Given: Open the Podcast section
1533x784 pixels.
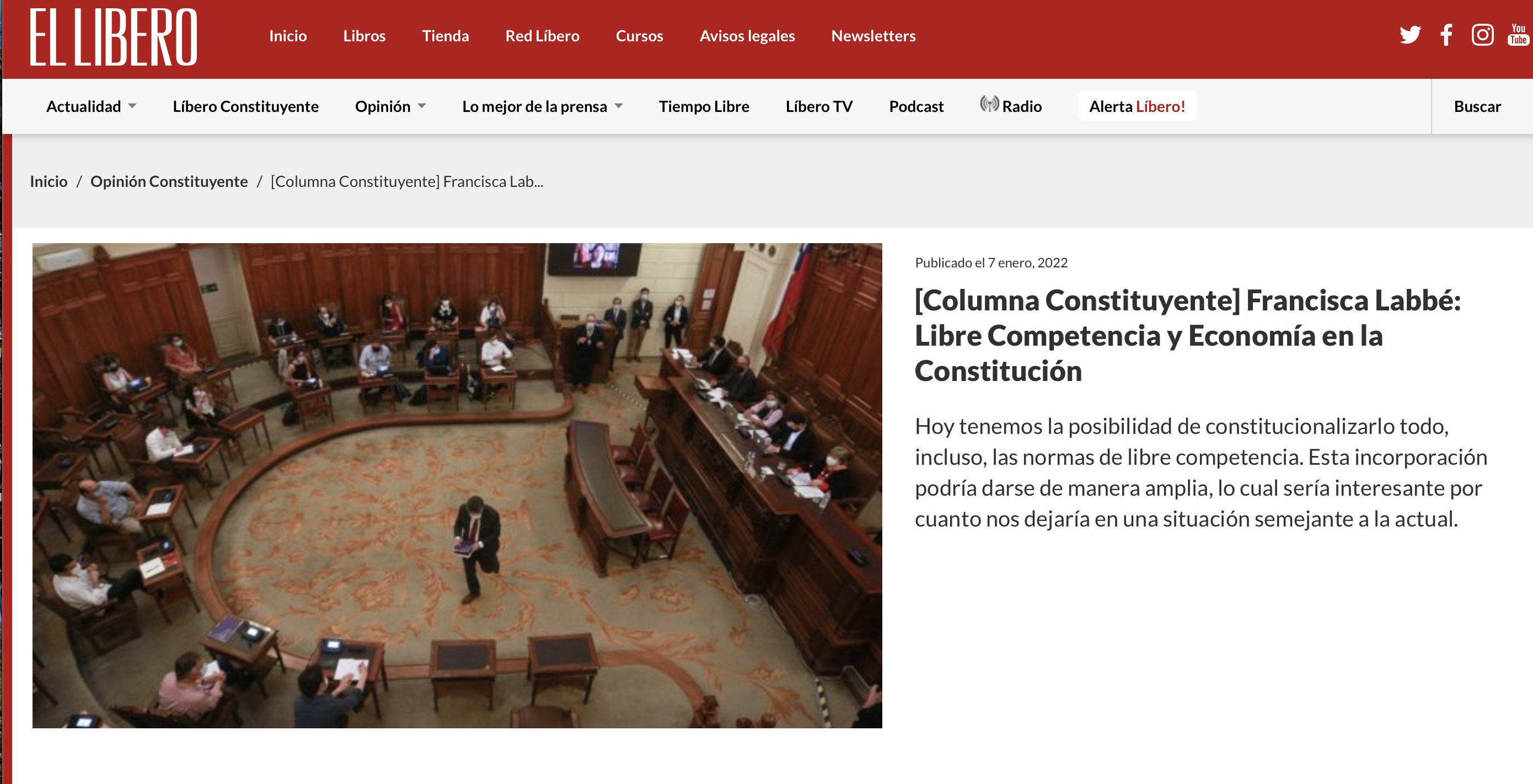Looking at the screenshot, I should pos(916,106).
